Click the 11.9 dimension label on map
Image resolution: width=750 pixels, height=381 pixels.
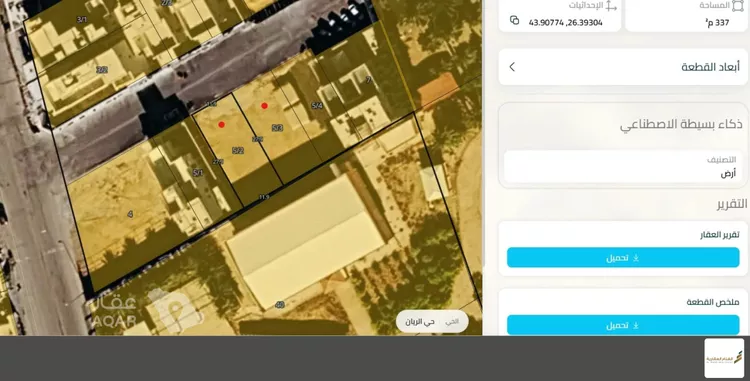264,197
